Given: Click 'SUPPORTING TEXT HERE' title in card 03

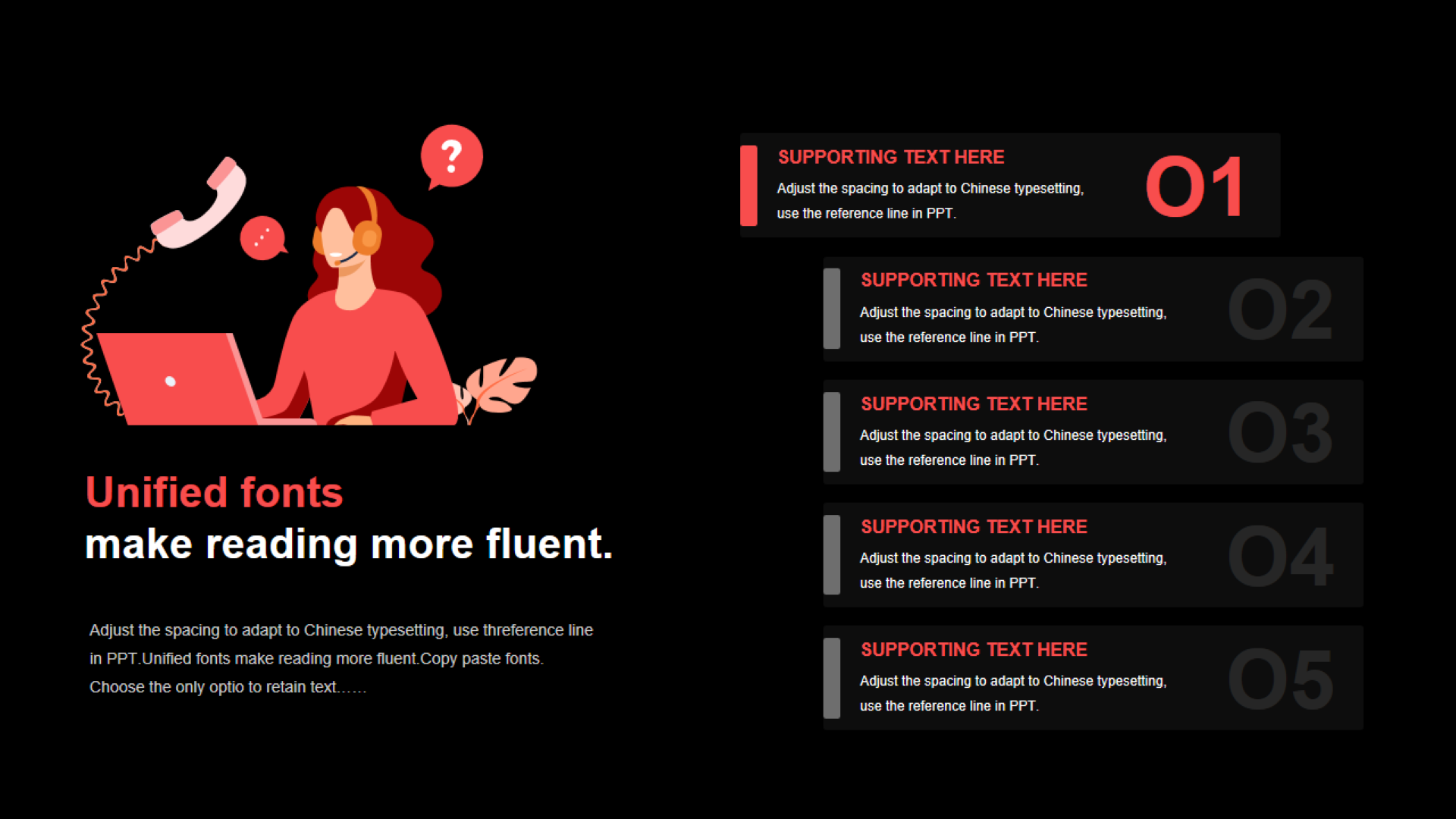Looking at the screenshot, I should [x=974, y=404].
